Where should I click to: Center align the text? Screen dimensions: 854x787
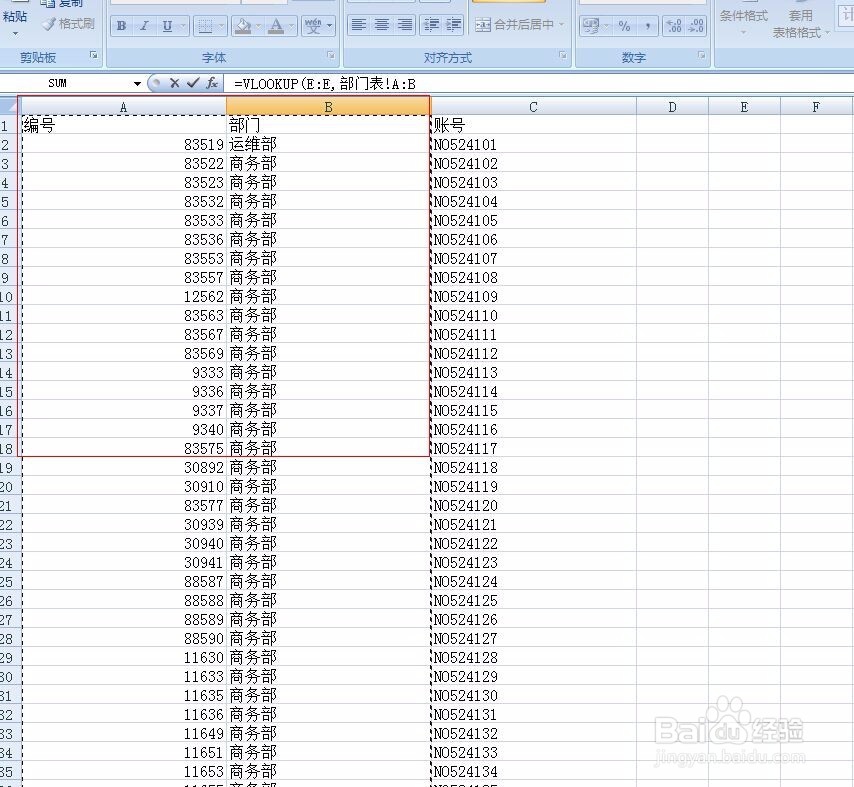[382, 25]
